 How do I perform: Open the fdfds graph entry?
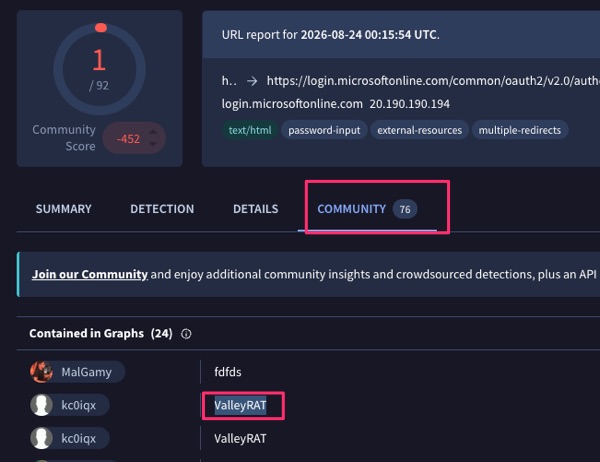tap(228, 372)
